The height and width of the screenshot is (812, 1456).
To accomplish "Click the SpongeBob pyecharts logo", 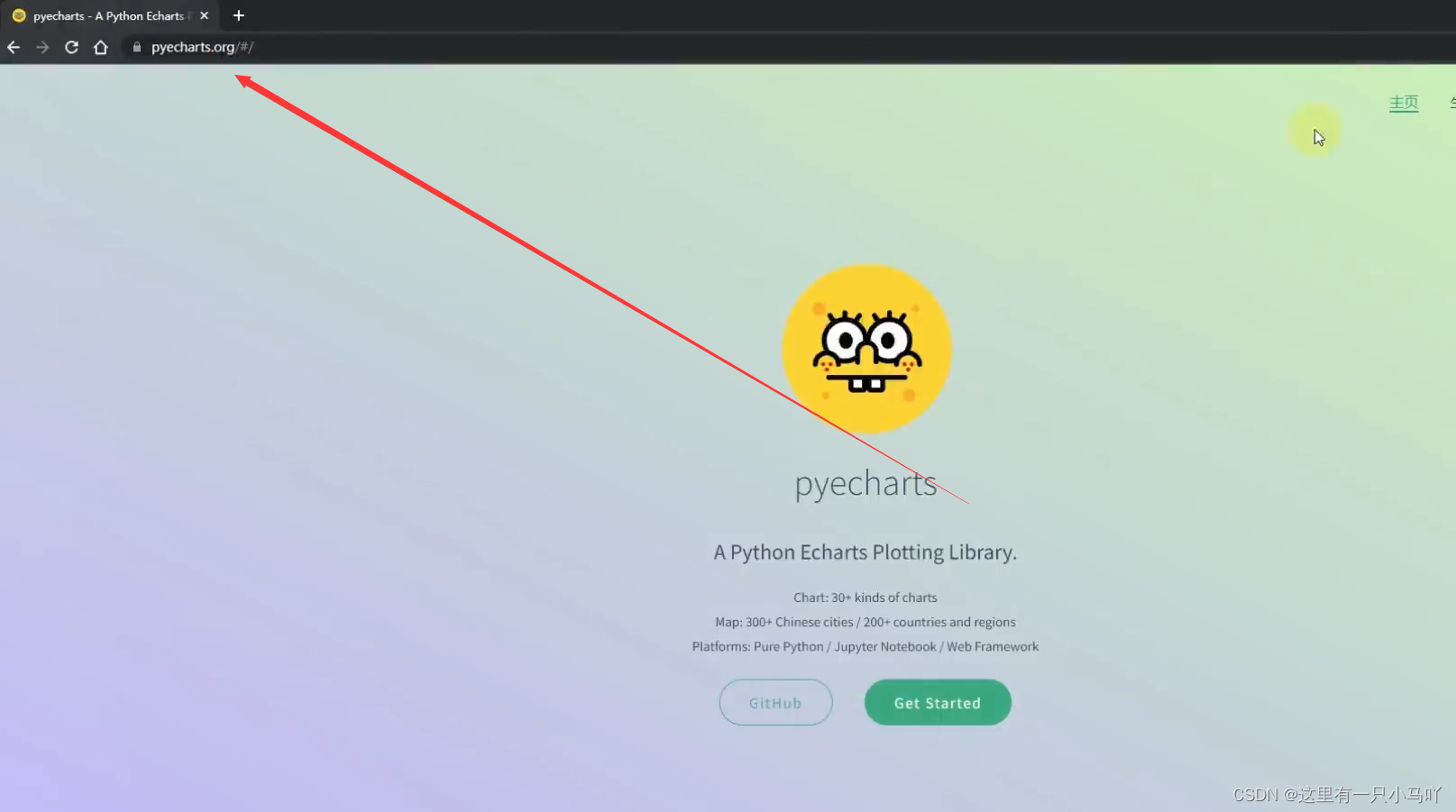I will [x=866, y=349].
